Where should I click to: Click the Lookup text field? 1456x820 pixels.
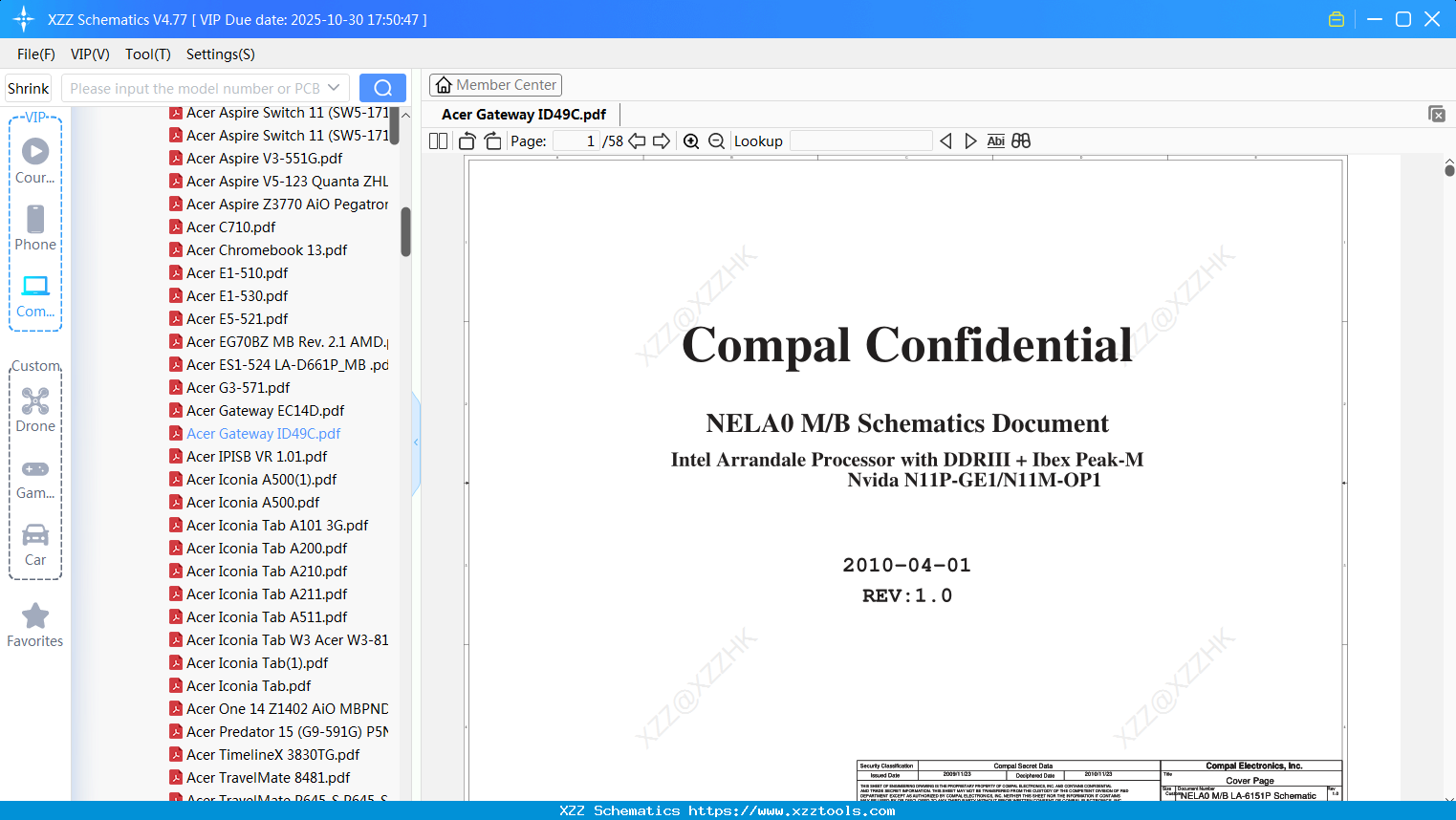pos(861,141)
